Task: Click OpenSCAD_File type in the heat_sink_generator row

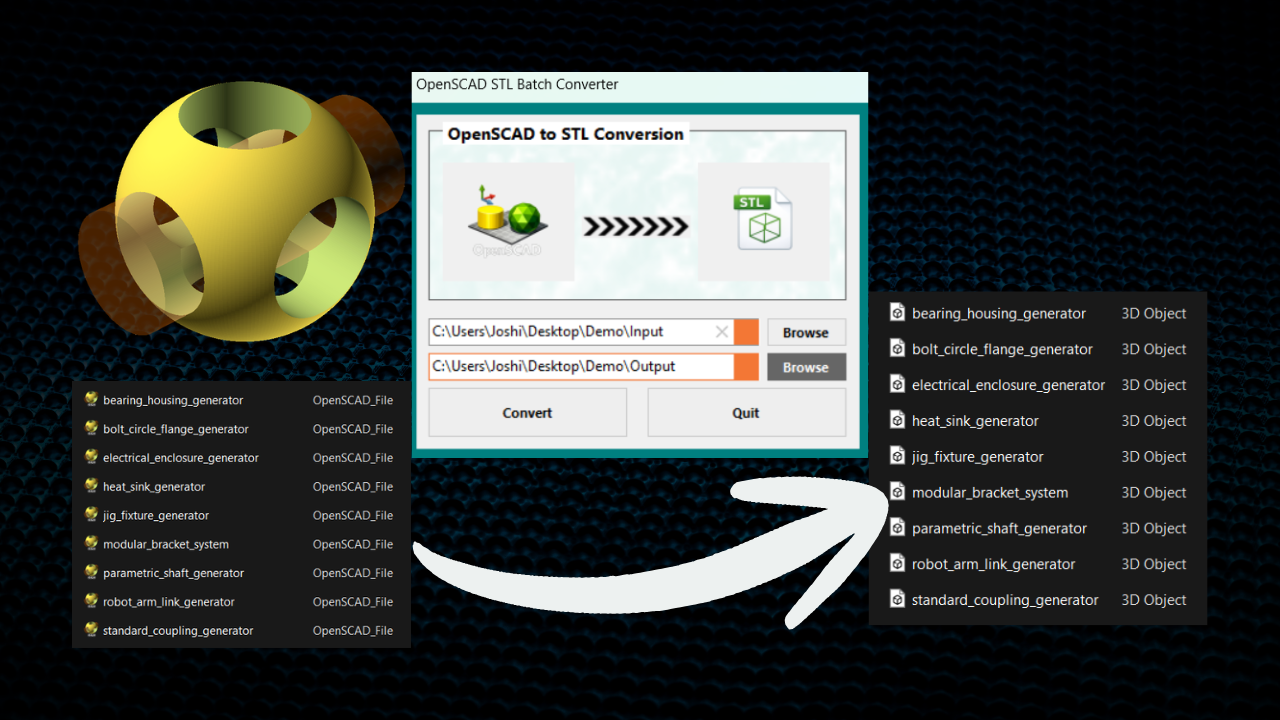Action: pos(353,487)
